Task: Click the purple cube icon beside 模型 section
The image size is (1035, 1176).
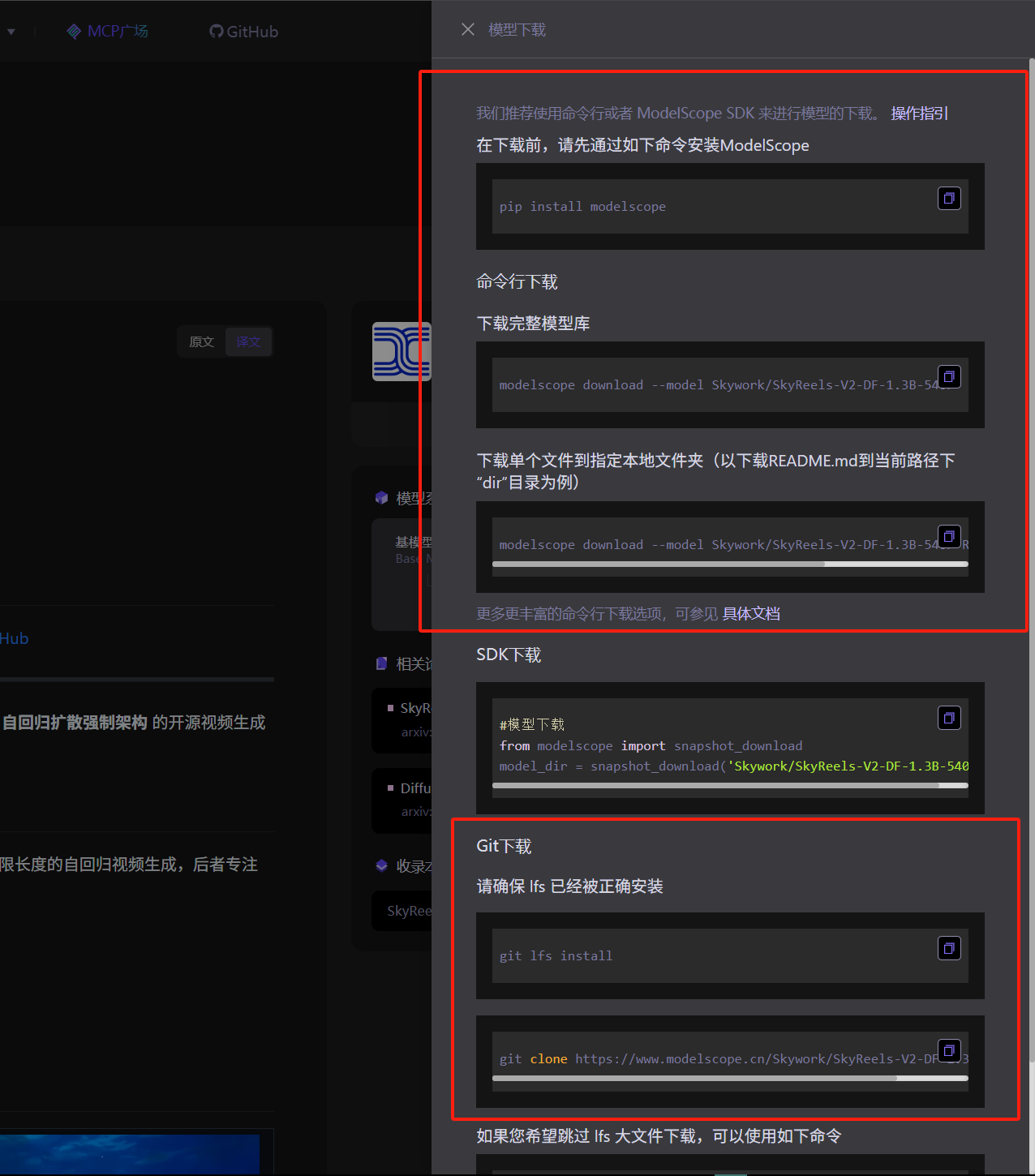Action: coord(381,497)
